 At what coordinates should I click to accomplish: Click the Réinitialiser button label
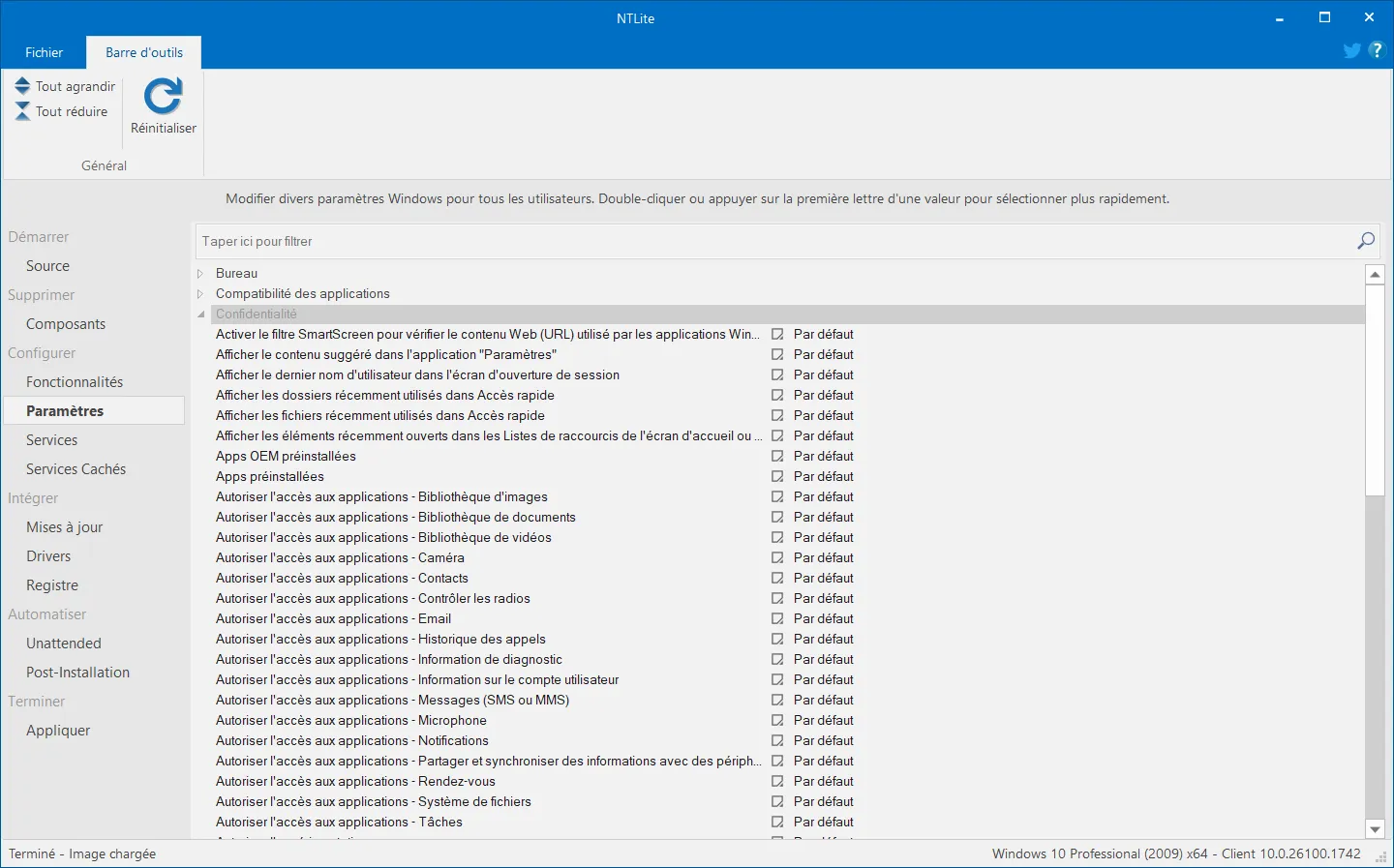click(x=164, y=128)
